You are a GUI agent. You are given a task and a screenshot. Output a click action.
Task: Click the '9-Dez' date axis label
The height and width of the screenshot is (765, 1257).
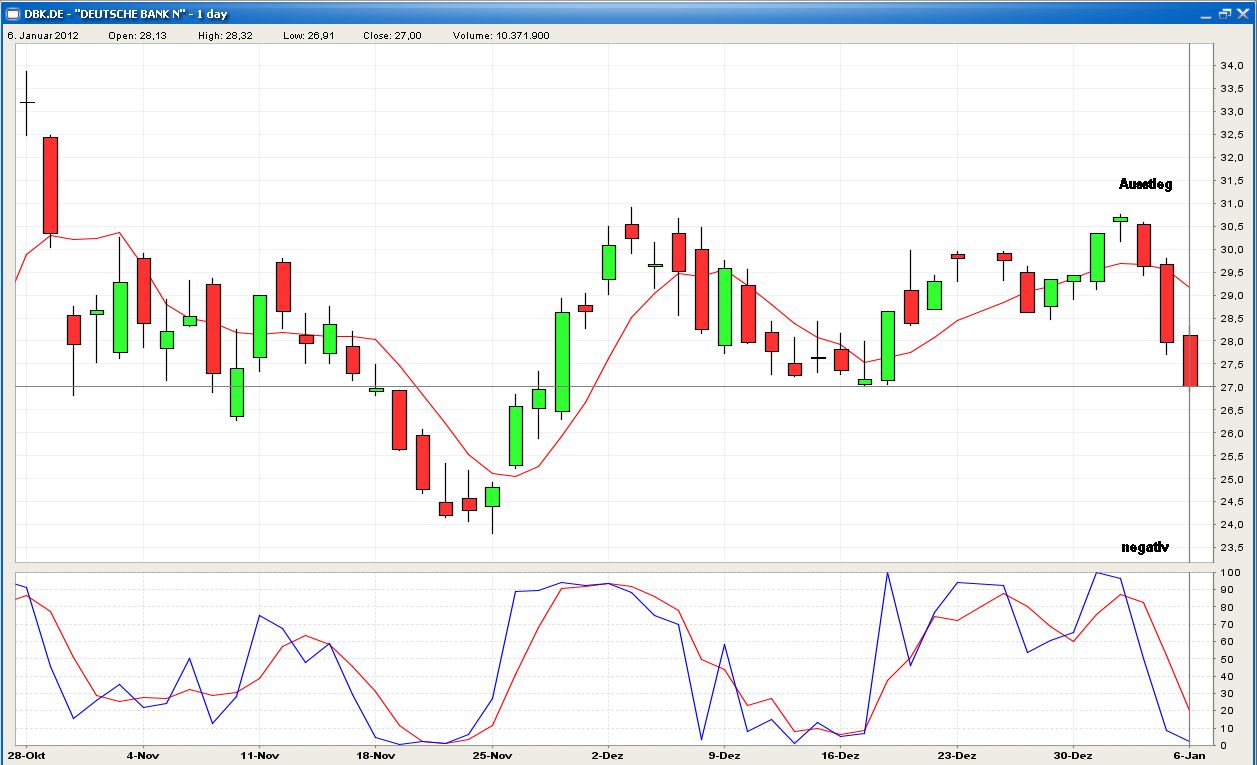pos(725,755)
